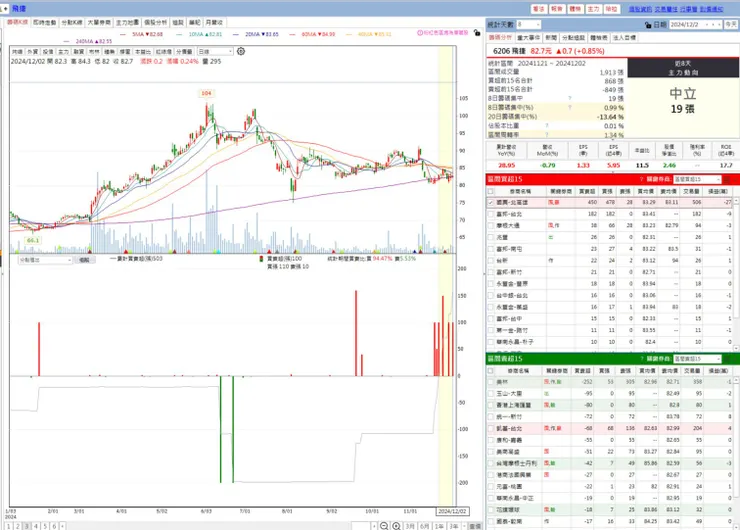Click help icon for 8日籌碼集中 row
The image size is (740, 530).
[570, 98]
